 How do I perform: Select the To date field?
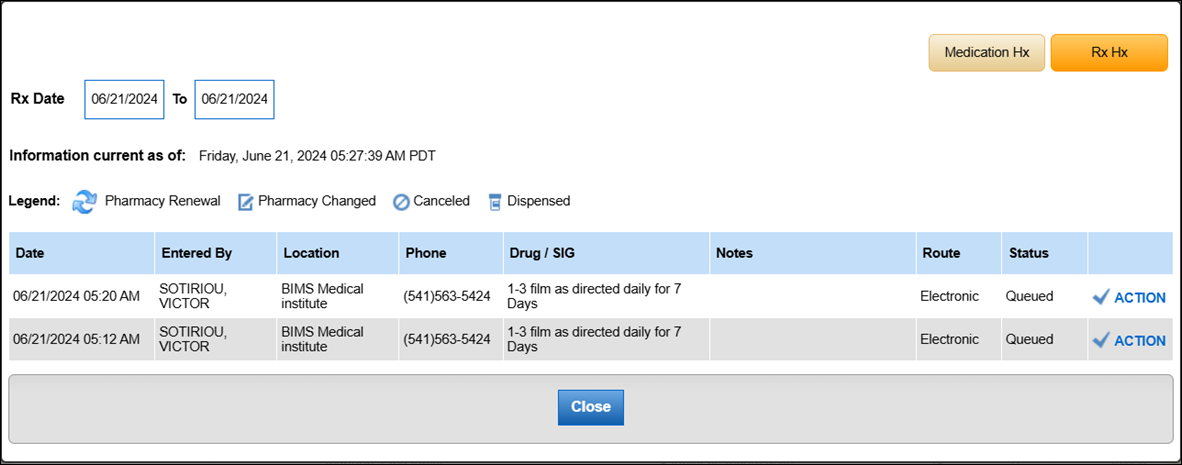click(234, 99)
